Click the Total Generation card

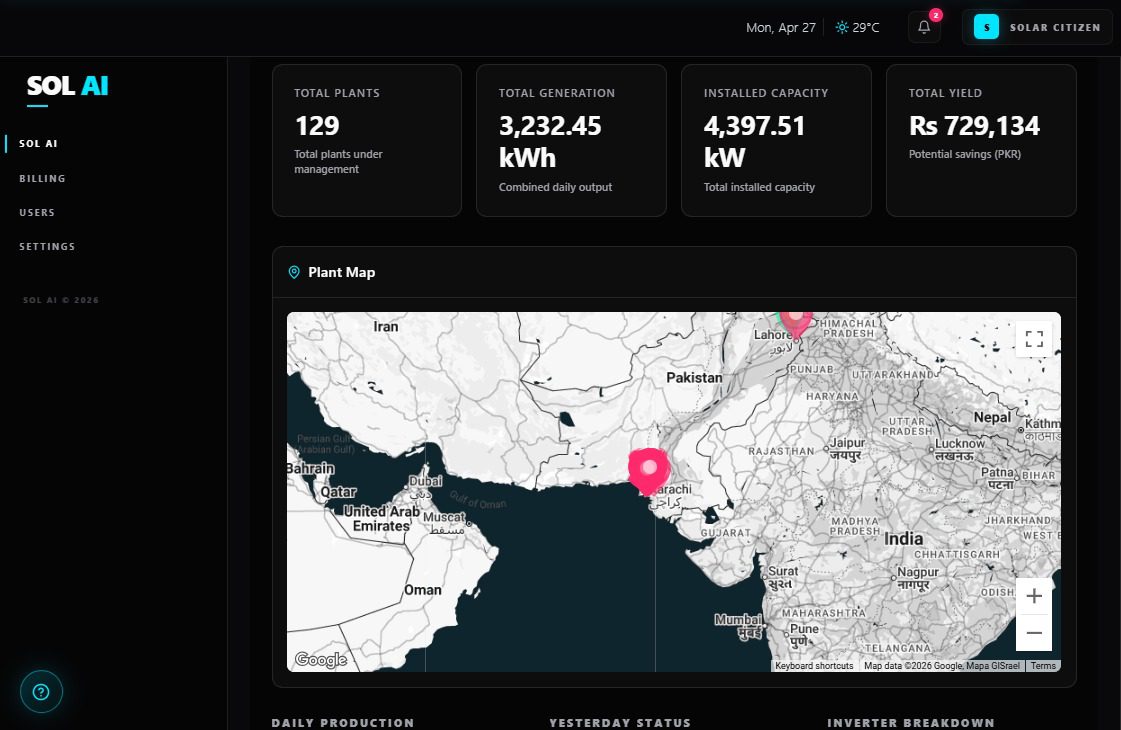tap(571, 140)
